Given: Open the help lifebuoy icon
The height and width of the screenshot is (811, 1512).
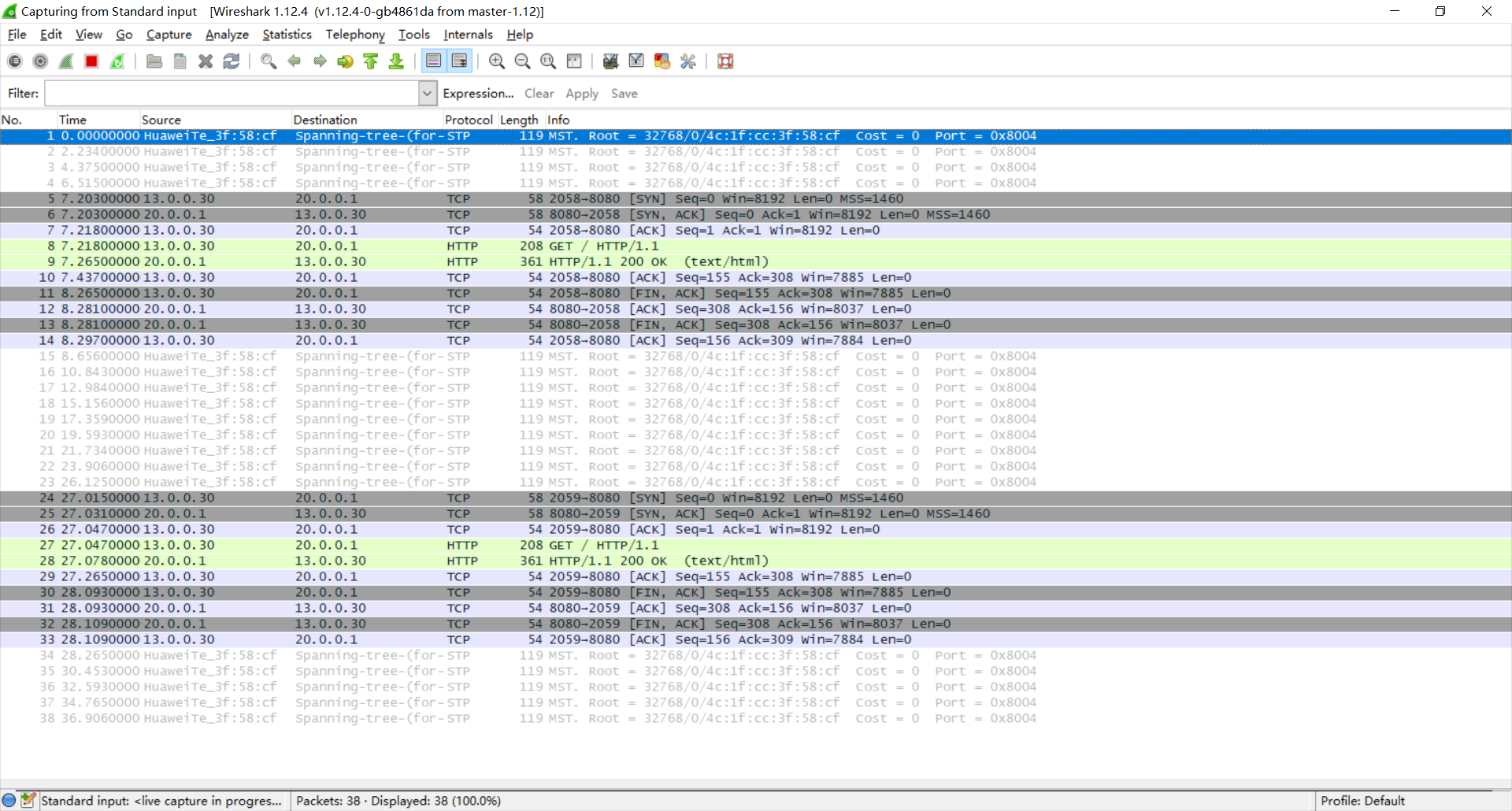Looking at the screenshot, I should pos(725,61).
